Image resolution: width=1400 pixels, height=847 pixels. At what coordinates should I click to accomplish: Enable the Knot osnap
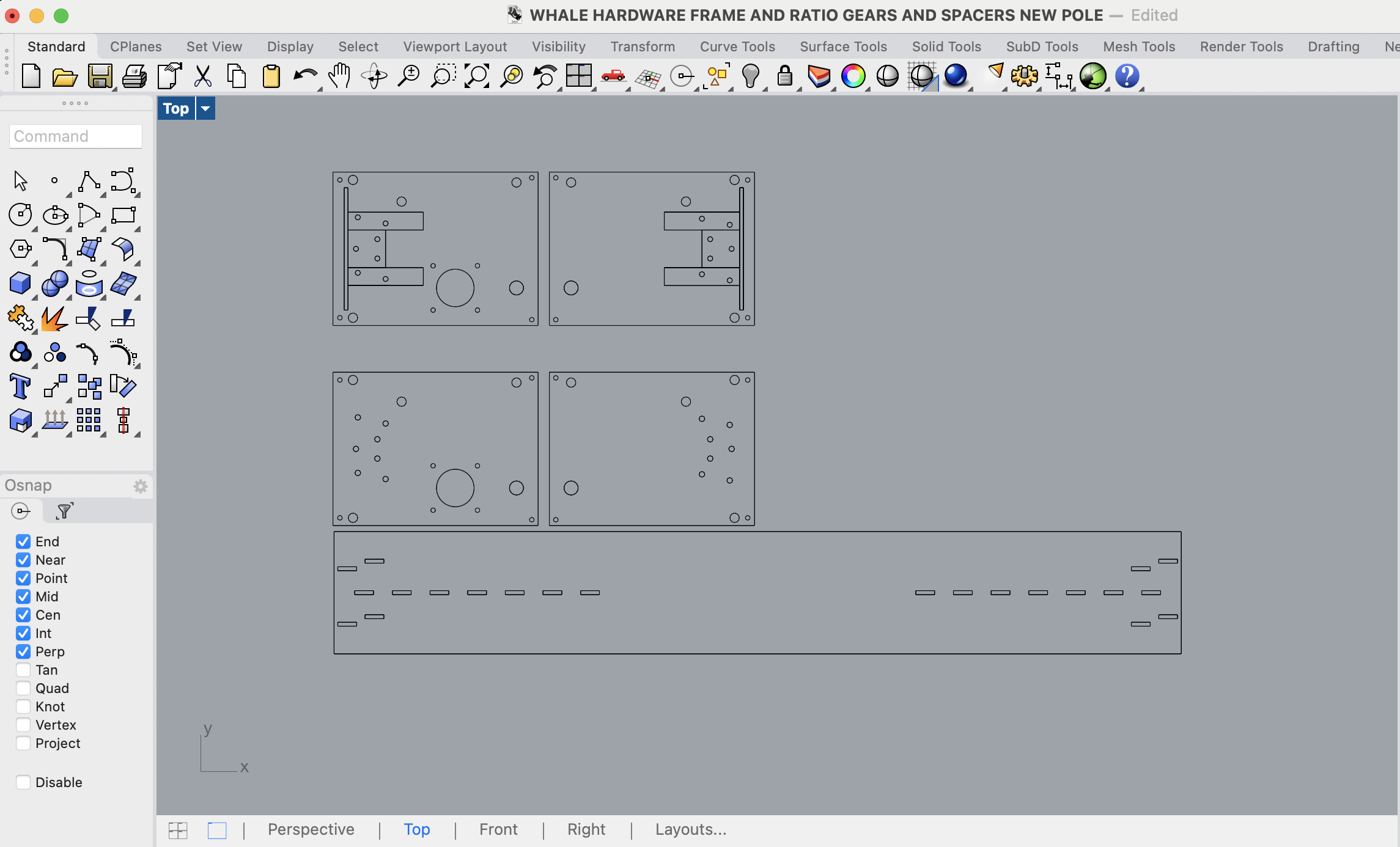(x=23, y=706)
